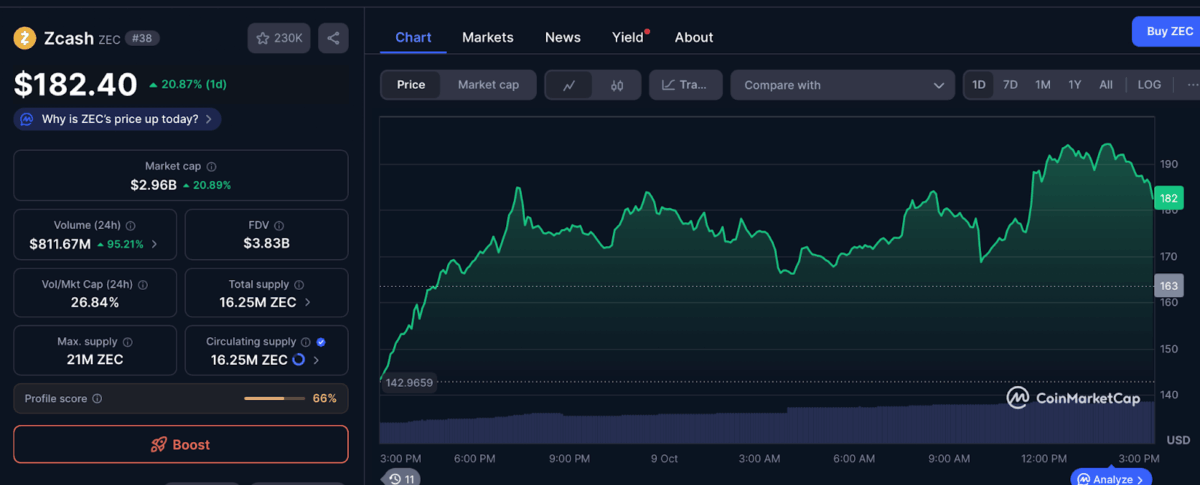Image resolution: width=1200 pixels, height=485 pixels.
Task: Click Why is ZEC's price up today
Action: (x=118, y=119)
